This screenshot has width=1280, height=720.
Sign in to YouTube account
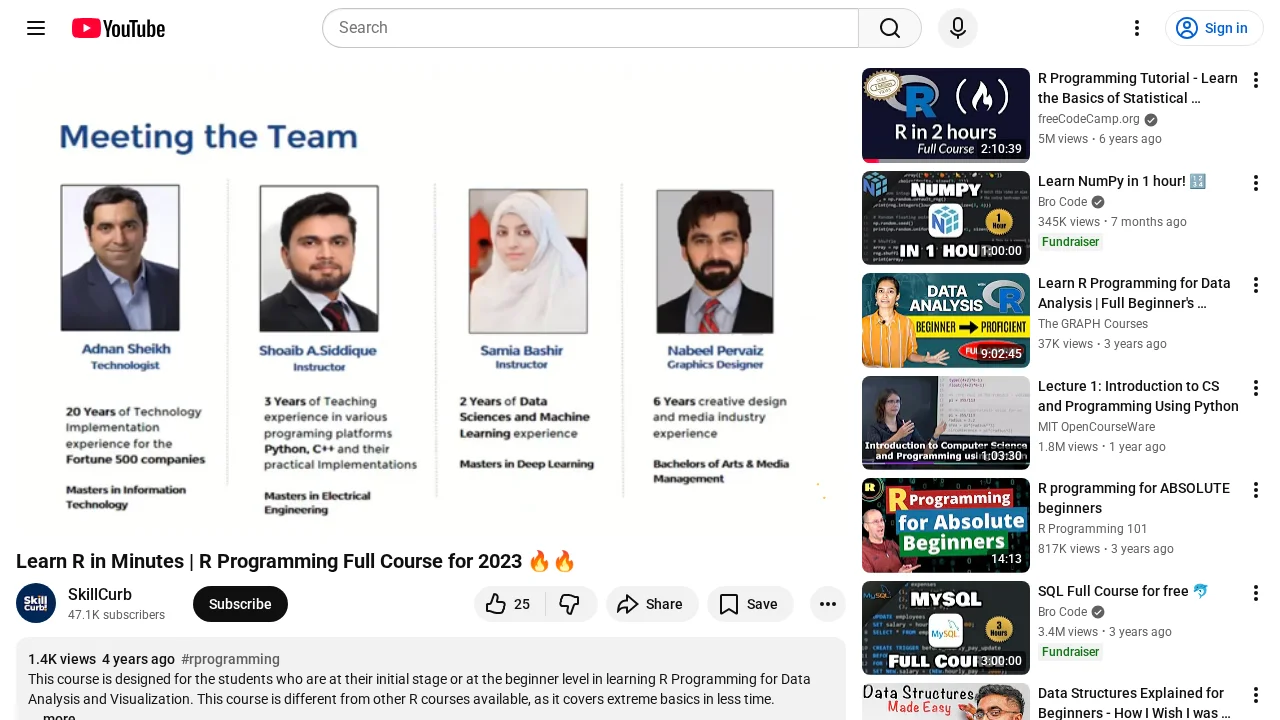click(1214, 28)
